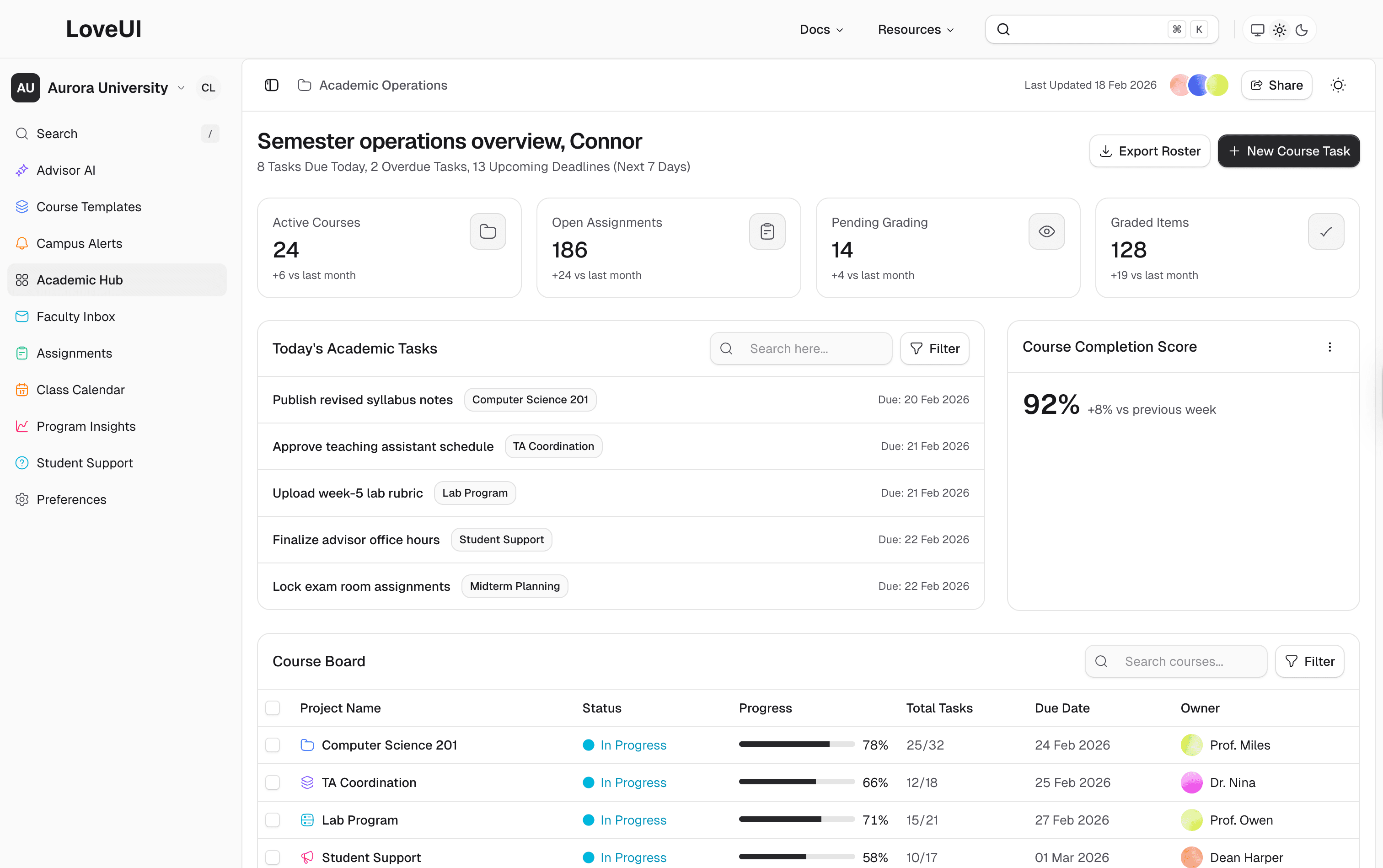Tick the Lab Program row checkbox

click(273, 820)
